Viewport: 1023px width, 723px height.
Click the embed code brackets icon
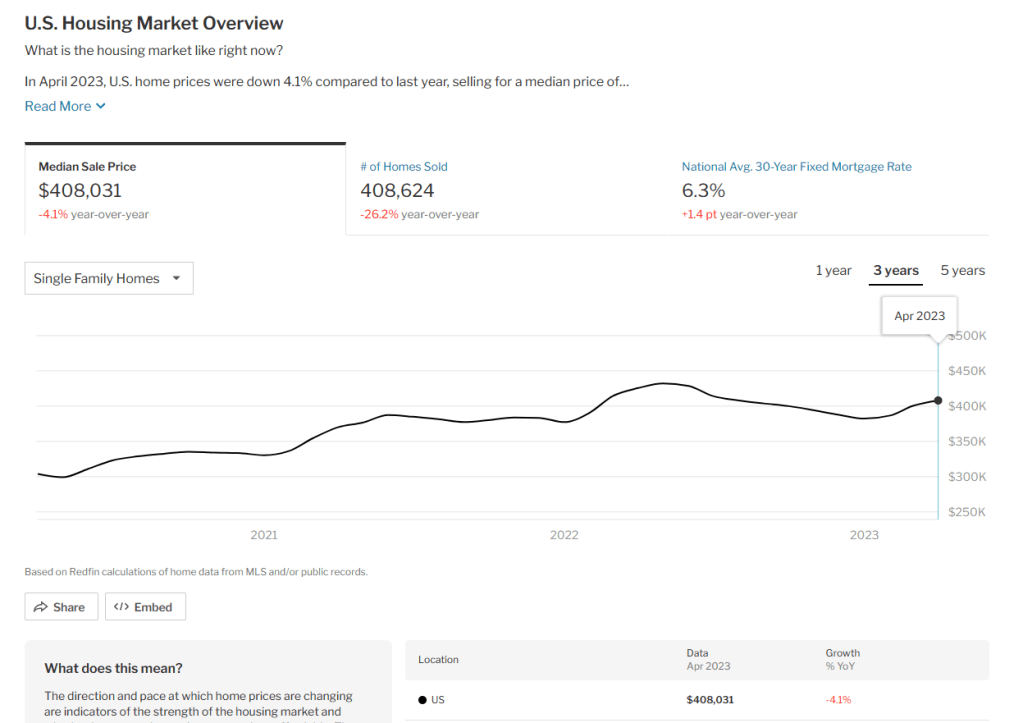[121, 607]
